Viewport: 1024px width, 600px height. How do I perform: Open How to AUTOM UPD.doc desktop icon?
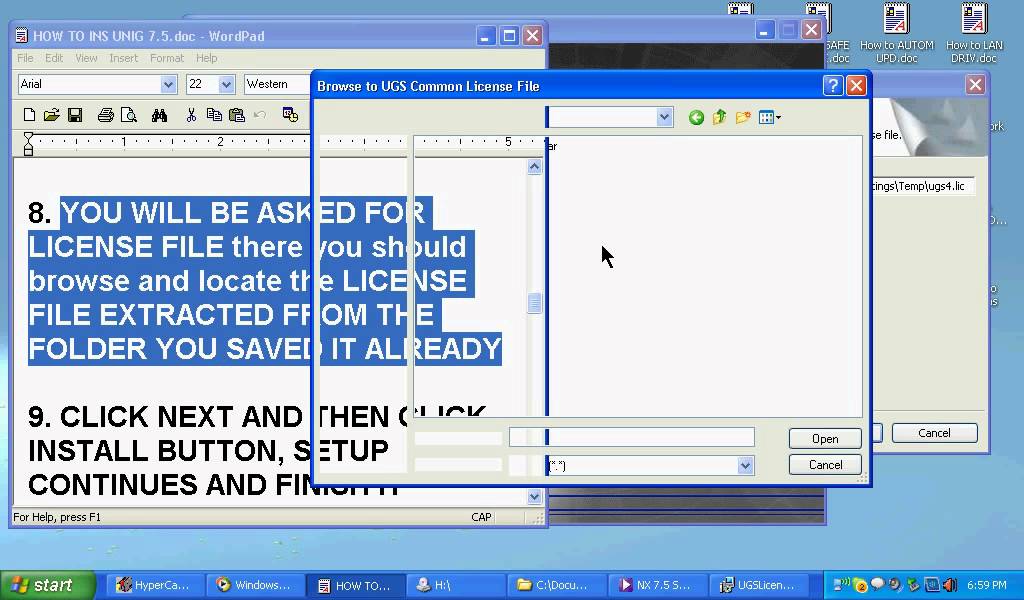coord(897,34)
